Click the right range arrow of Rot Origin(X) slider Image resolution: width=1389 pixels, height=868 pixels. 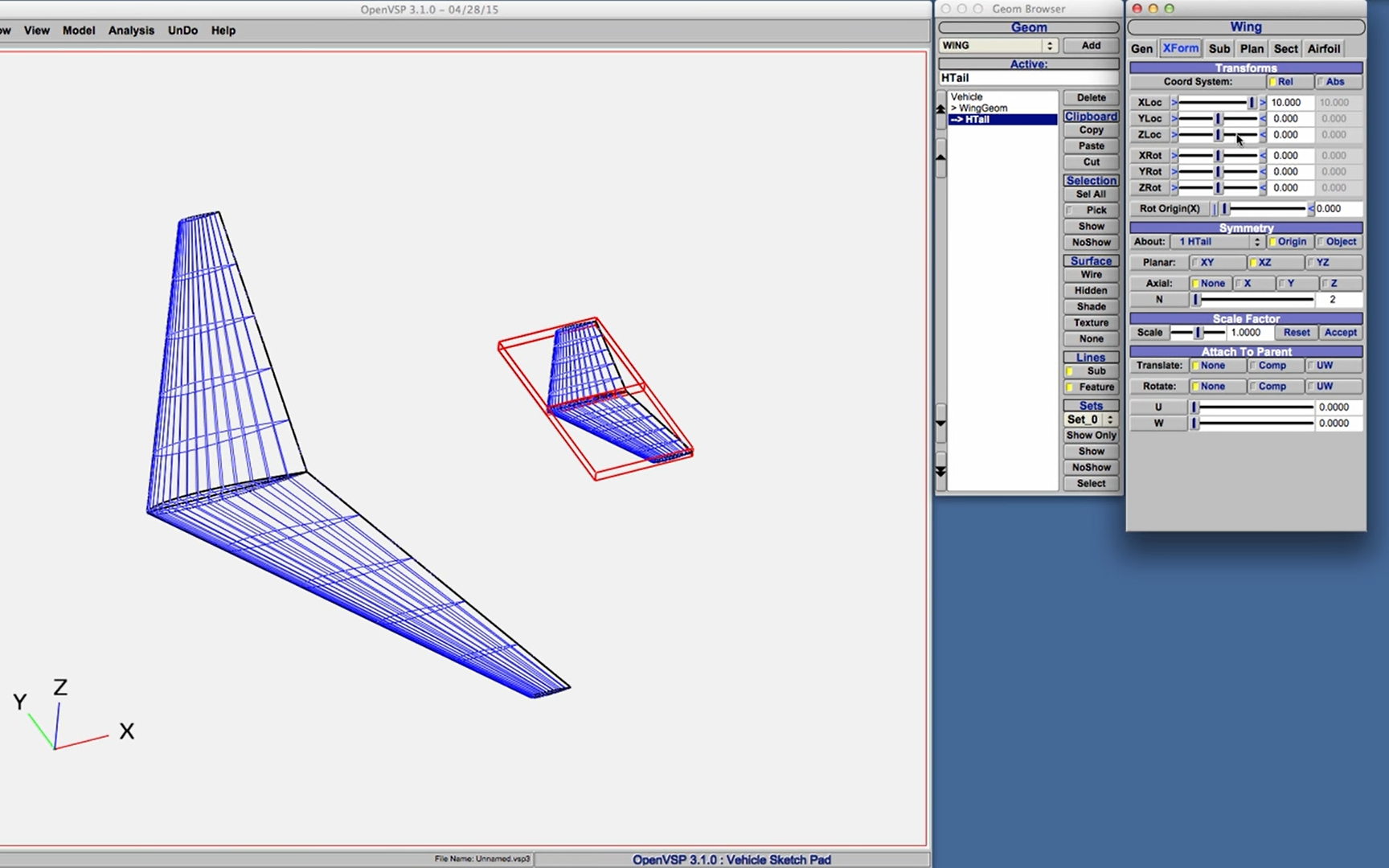[x=1310, y=209]
